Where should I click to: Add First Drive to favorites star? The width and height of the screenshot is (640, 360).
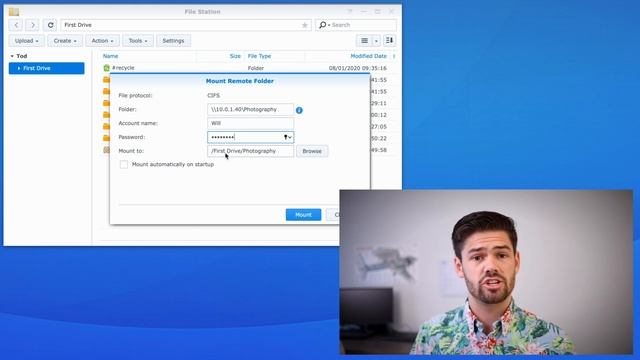click(304, 25)
